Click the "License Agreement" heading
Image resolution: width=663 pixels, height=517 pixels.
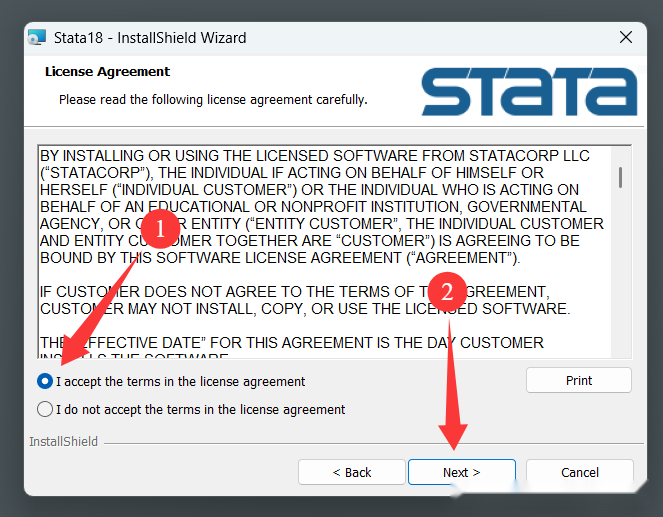click(x=107, y=72)
